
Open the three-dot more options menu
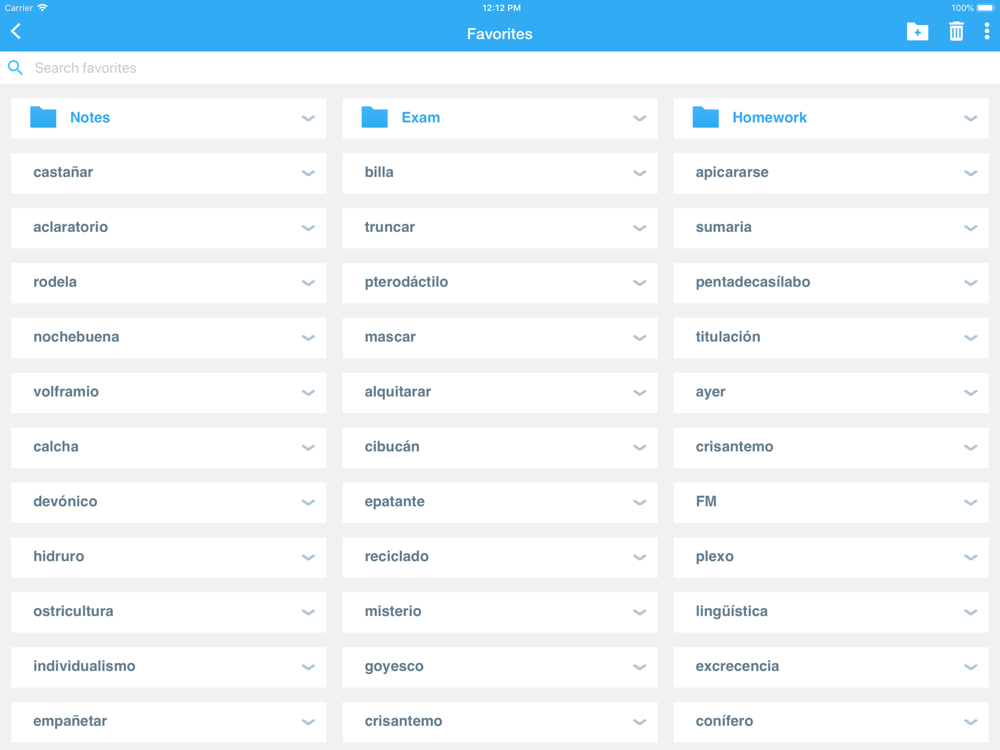[x=986, y=31]
